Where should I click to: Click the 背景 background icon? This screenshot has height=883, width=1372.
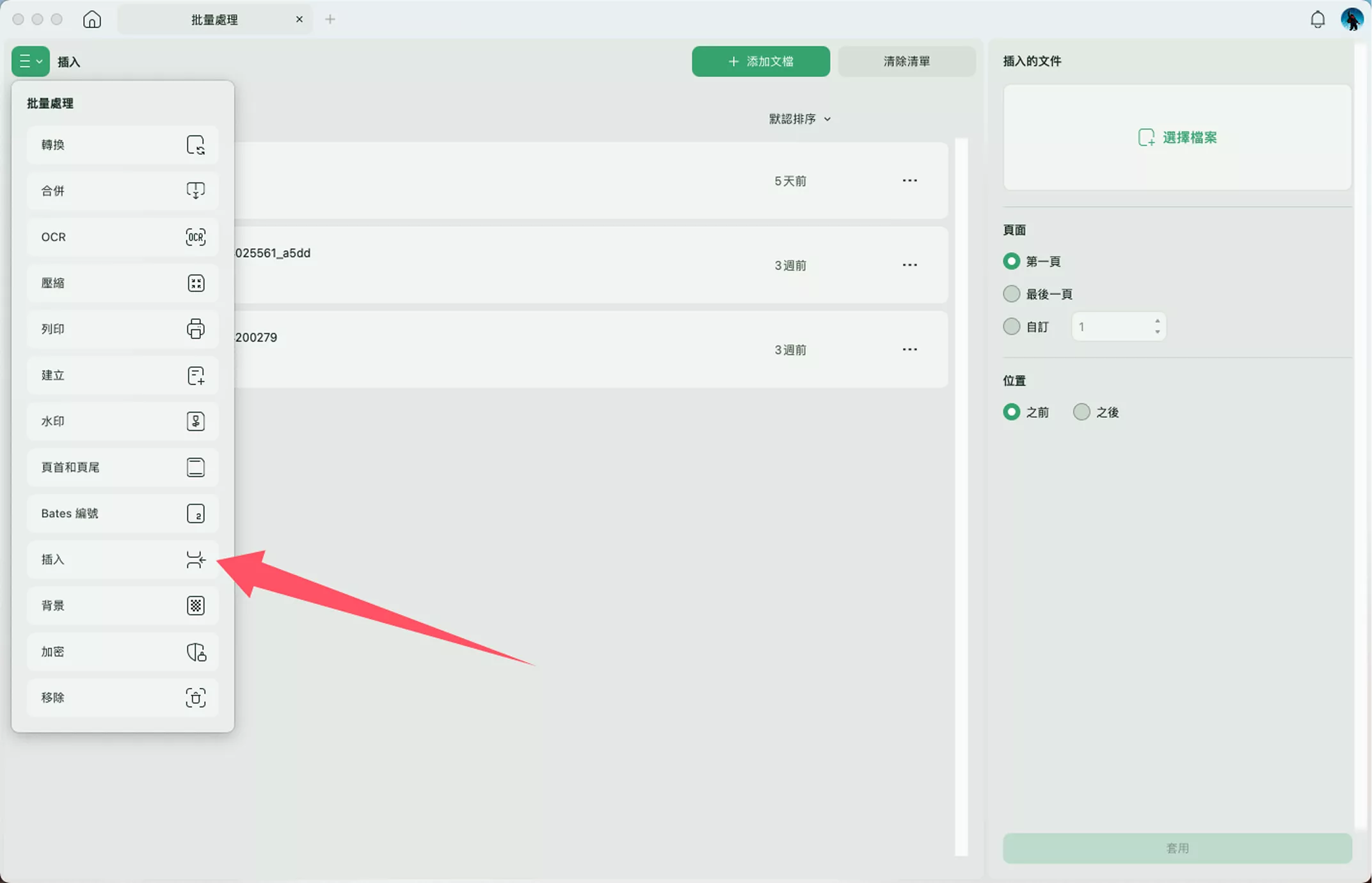tap(196, 605)
